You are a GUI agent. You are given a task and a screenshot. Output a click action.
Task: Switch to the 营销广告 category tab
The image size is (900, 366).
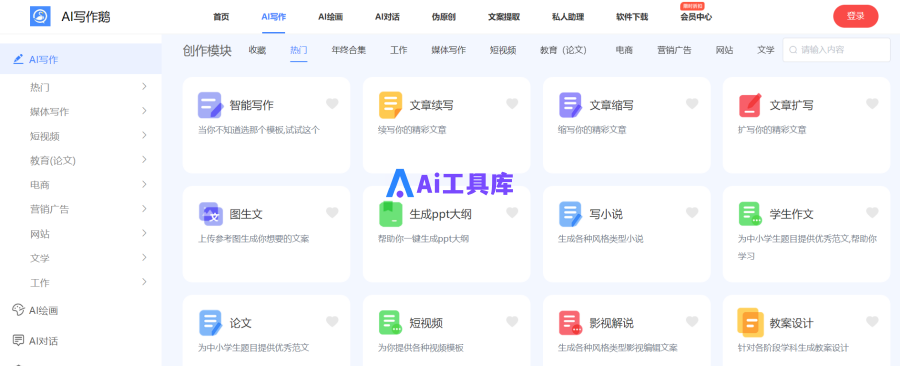pos(674,50)
